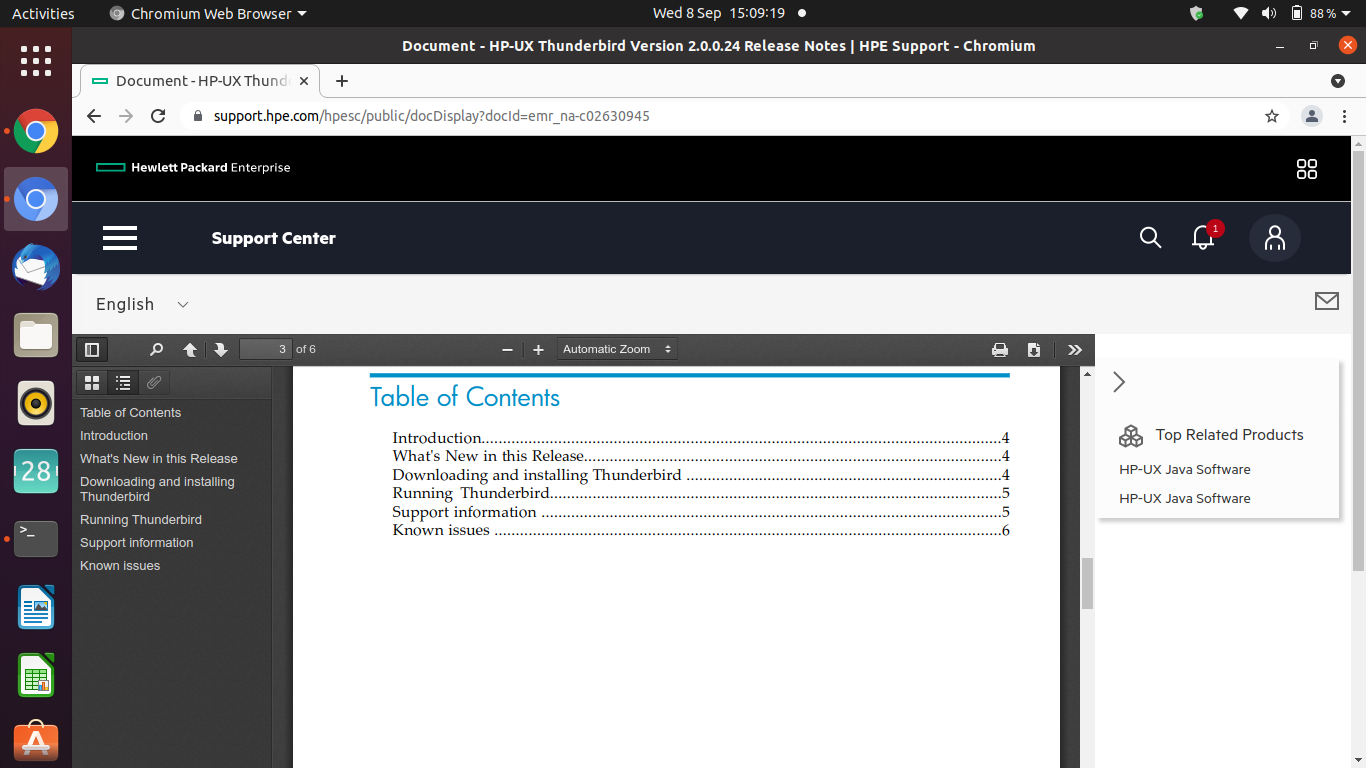The image size is (1366, 768).
Task: Open second HP-UX Java Software link
Action: tap(1185, 498)
